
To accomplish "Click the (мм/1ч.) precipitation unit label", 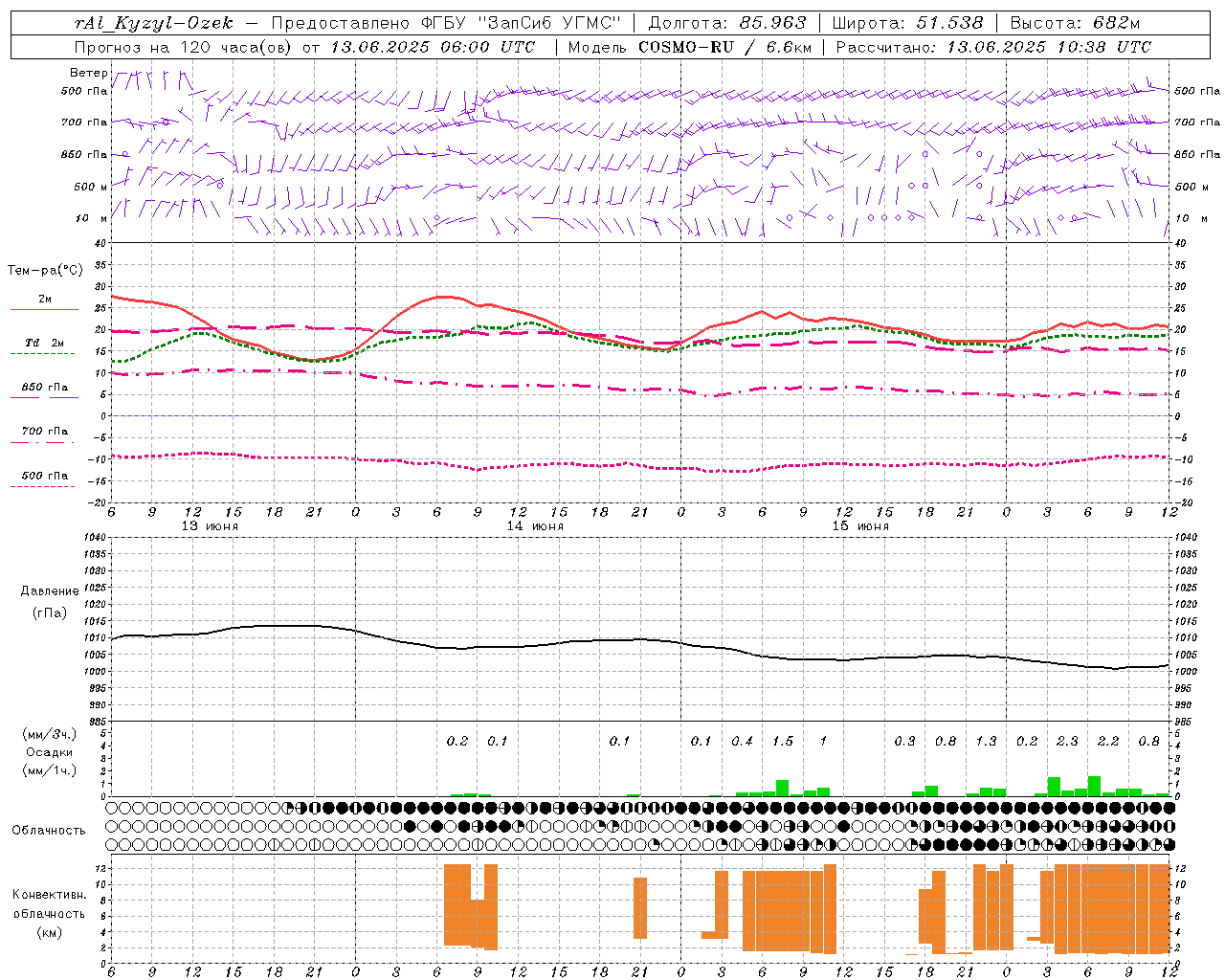I will [50, 770].
